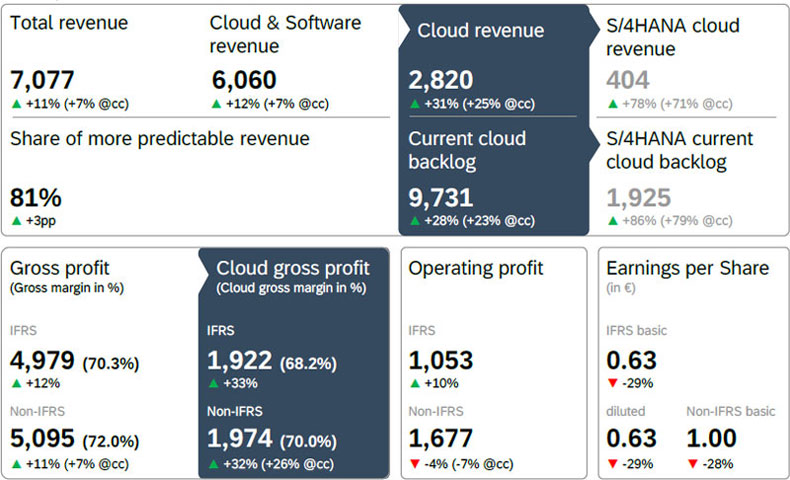
Task: Click green arrow under S/4HANA cloud revenue 404
Action: (x=613, y=103)
